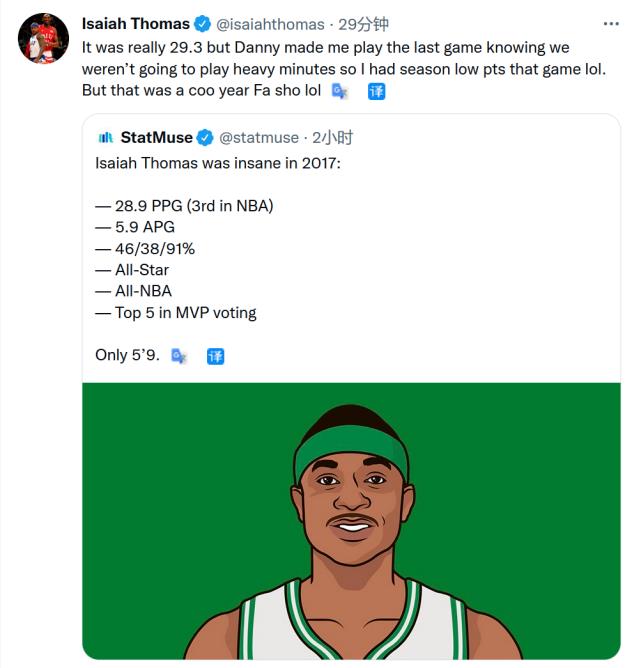Click the StatMuse logo icon
The image size is (632, 668).
pos(104,137)
